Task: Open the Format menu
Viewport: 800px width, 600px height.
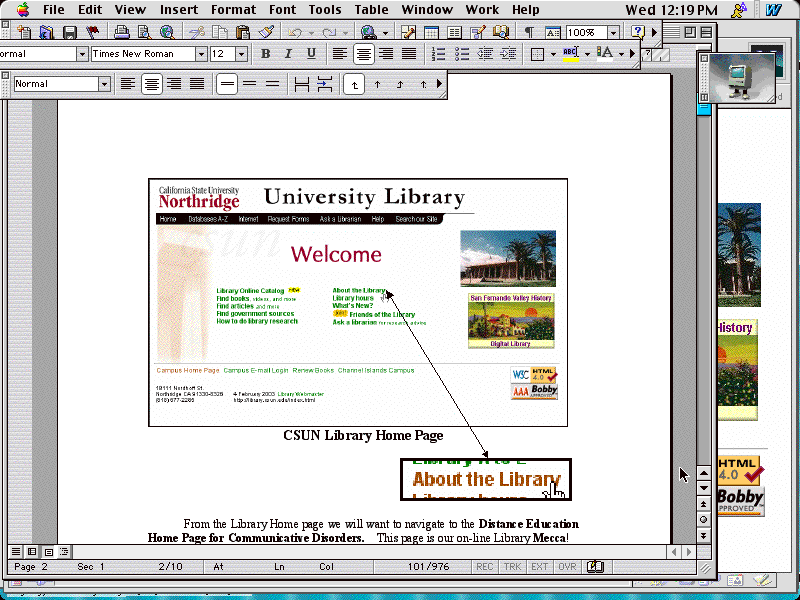Action: (233, 10)
